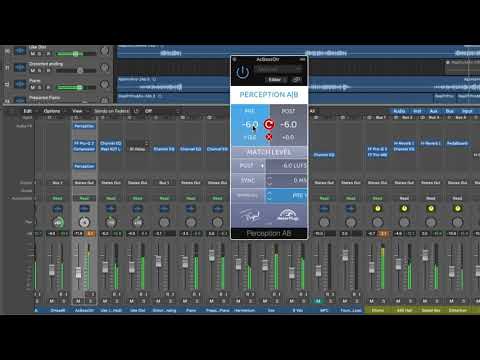480x360 pixels.
Task: Select the Harmonium channel name label
Action: [244, 310]
